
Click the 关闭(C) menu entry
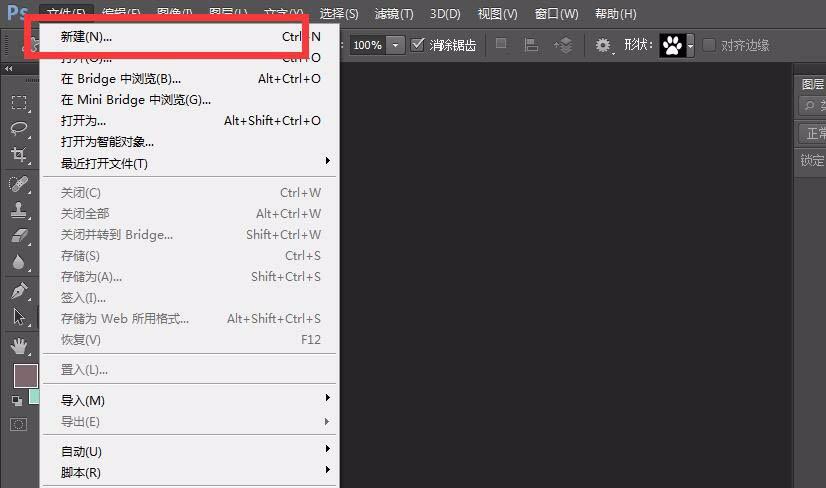click(191, 193)
